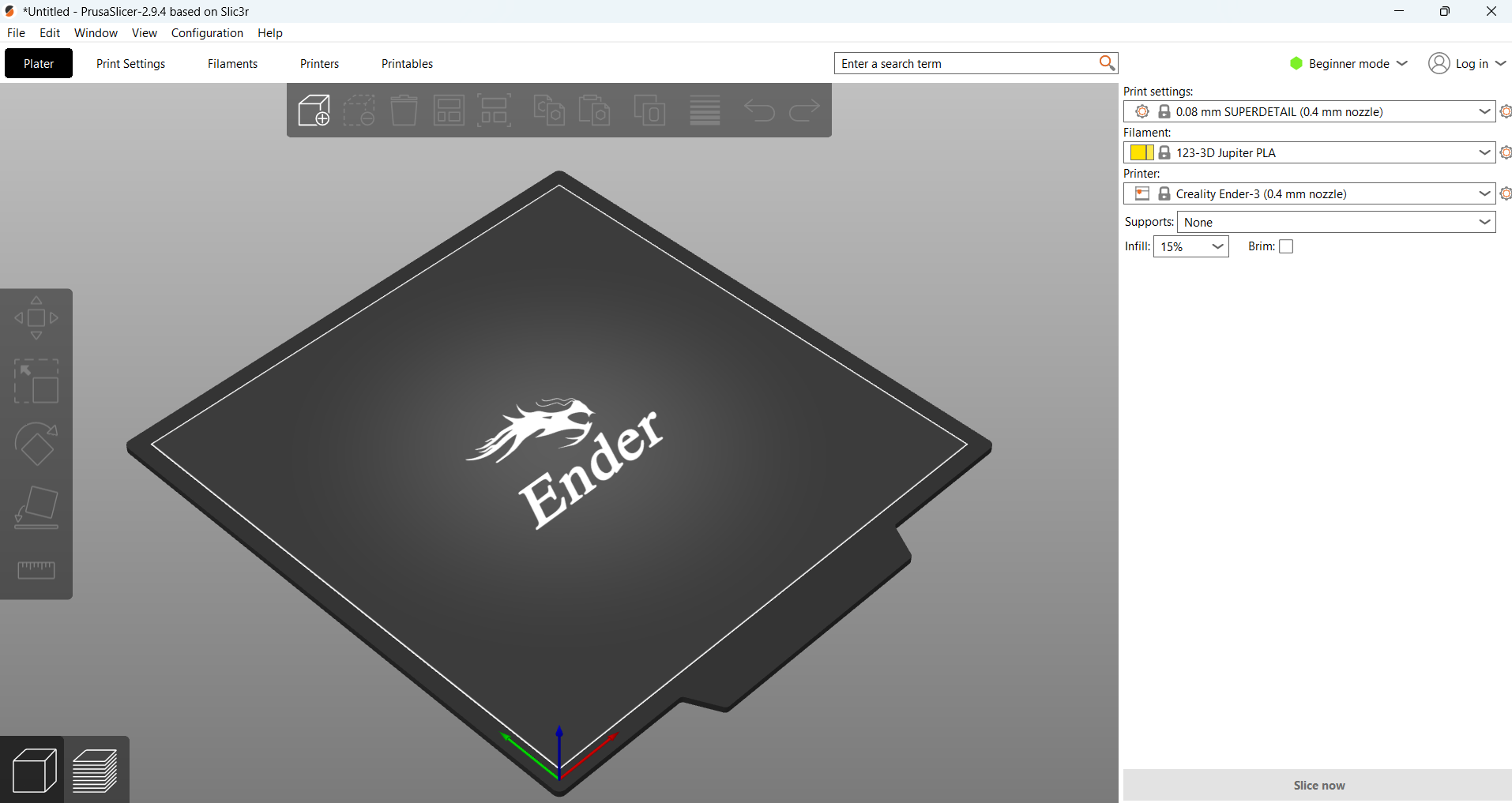Viewport: 1512px width, 803px height.
Task: Expand the Print settings preset dropdown
Action: click(x=1484, y=111)
